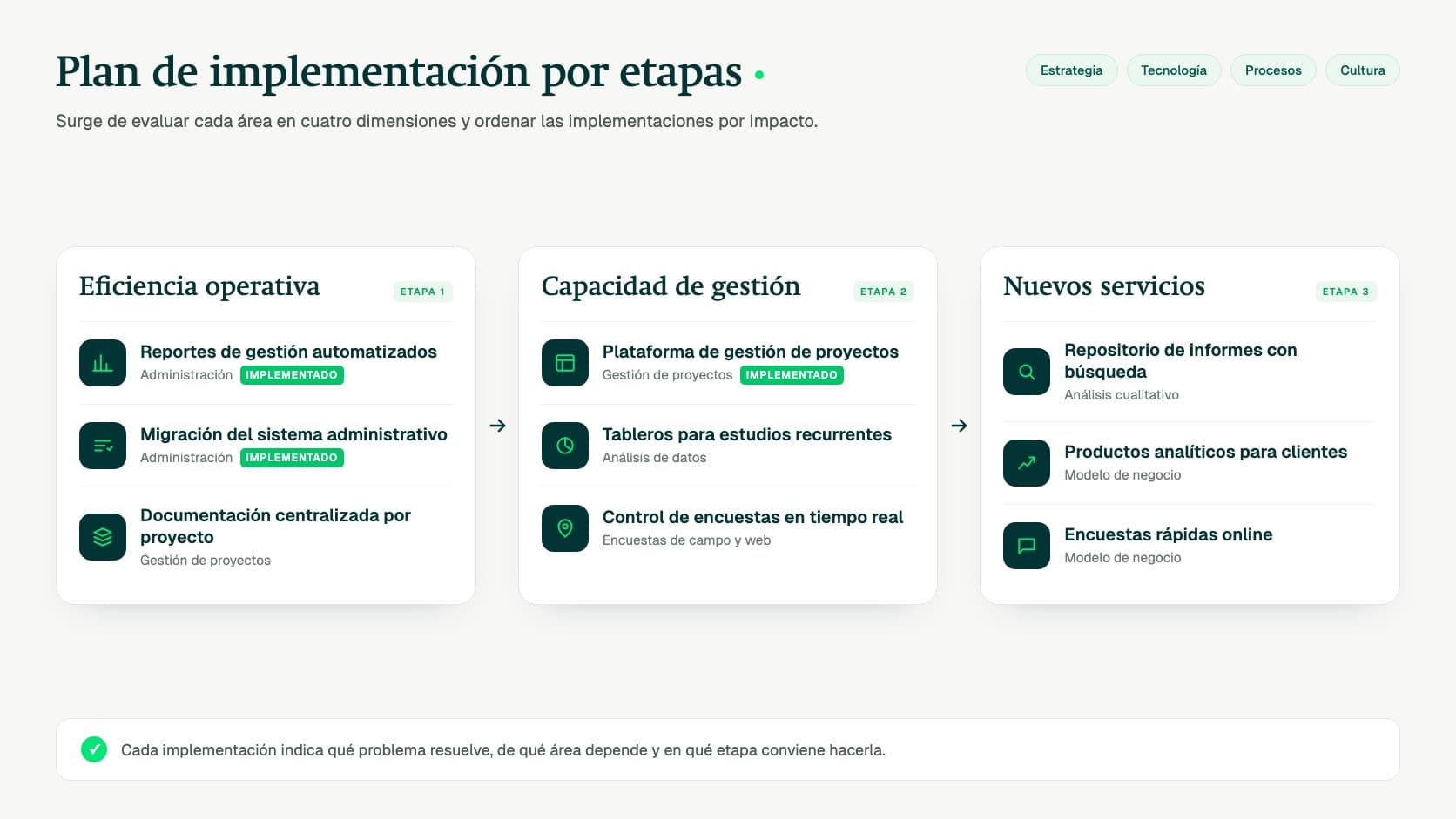Click the title Encuestas rápidas online
The image size is (1456, 819).
[x=1168, y=534]
